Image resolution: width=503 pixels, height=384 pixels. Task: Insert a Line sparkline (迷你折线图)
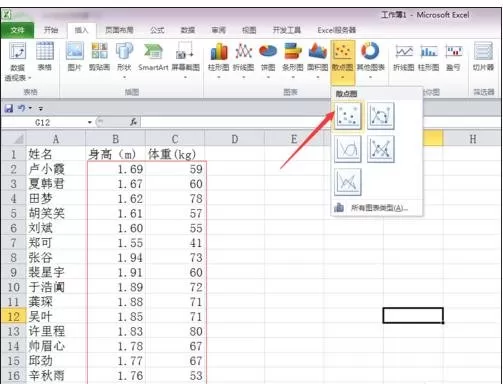click(404, 57)
